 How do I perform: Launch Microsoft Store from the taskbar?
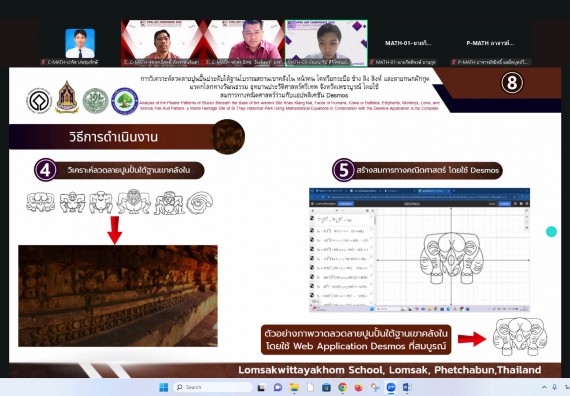click(x=326, y=388)
